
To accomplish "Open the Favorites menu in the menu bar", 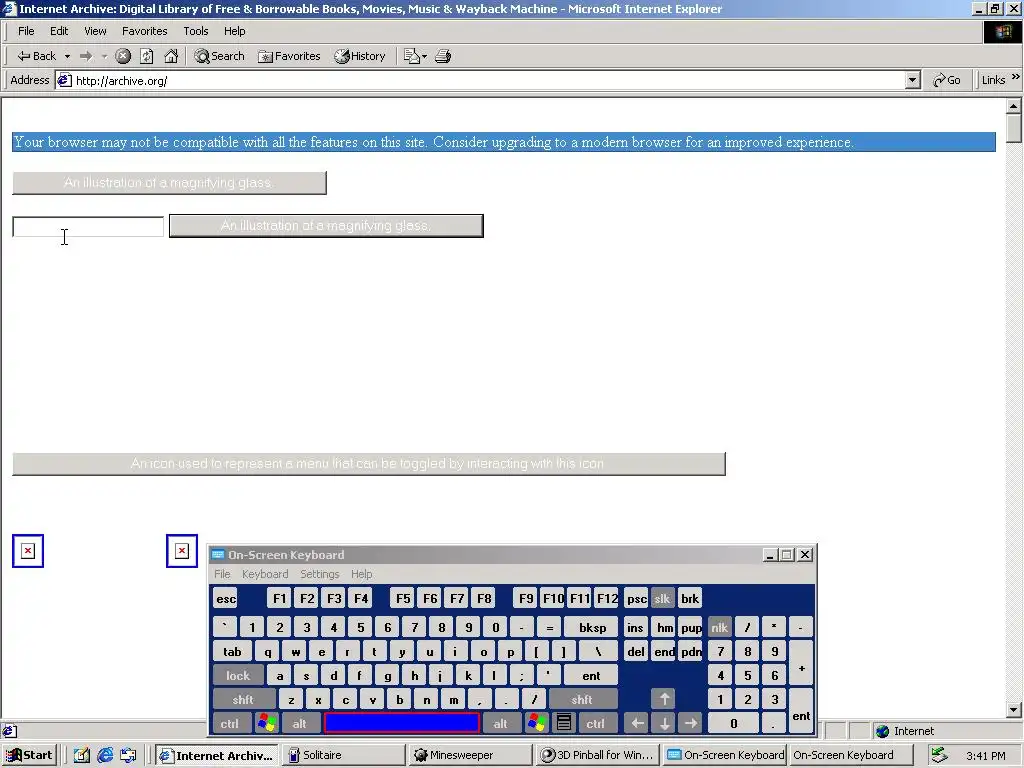I will [144, 31].
